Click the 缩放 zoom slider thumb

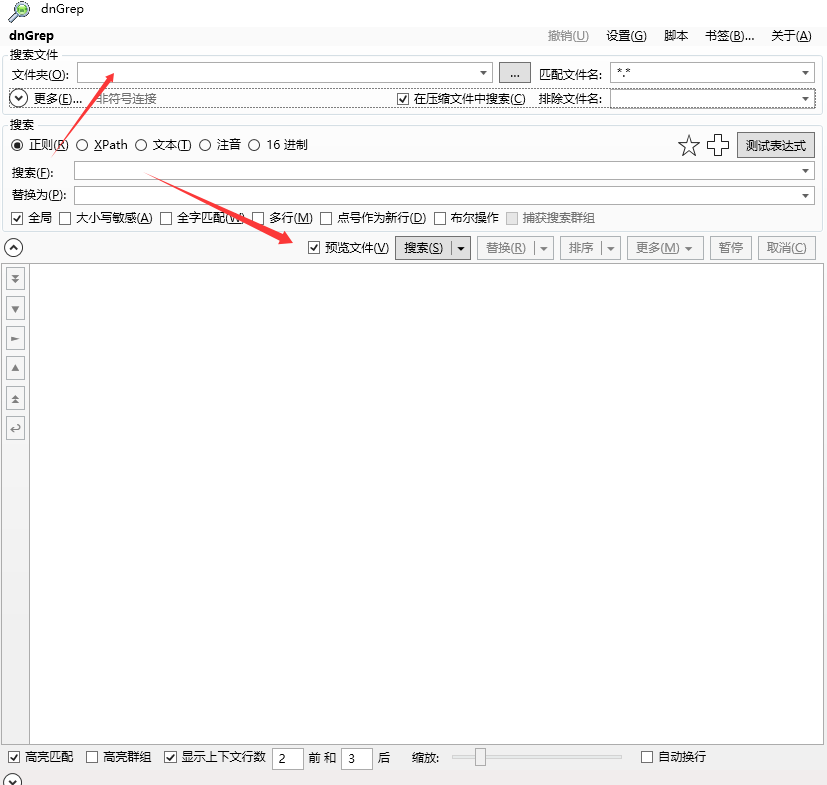(x=480, y=757)
